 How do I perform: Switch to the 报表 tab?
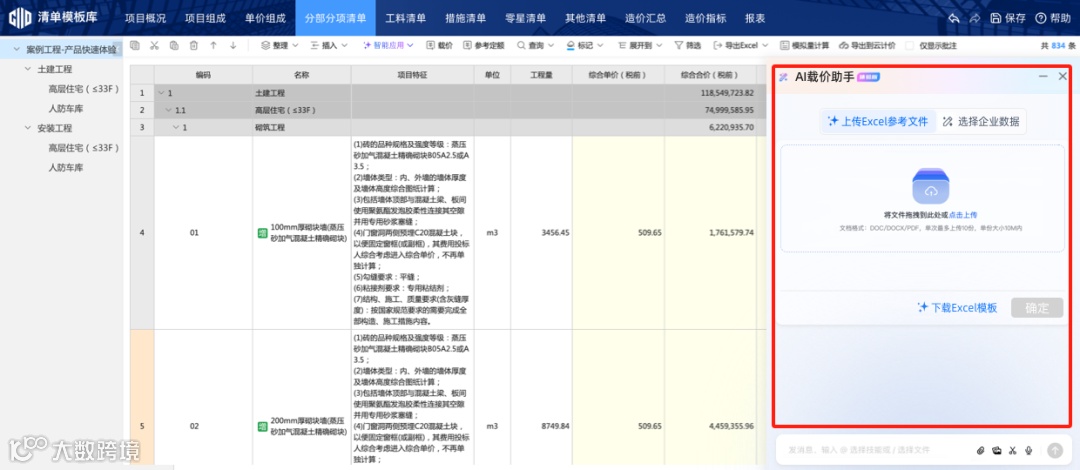pos(755,19)
